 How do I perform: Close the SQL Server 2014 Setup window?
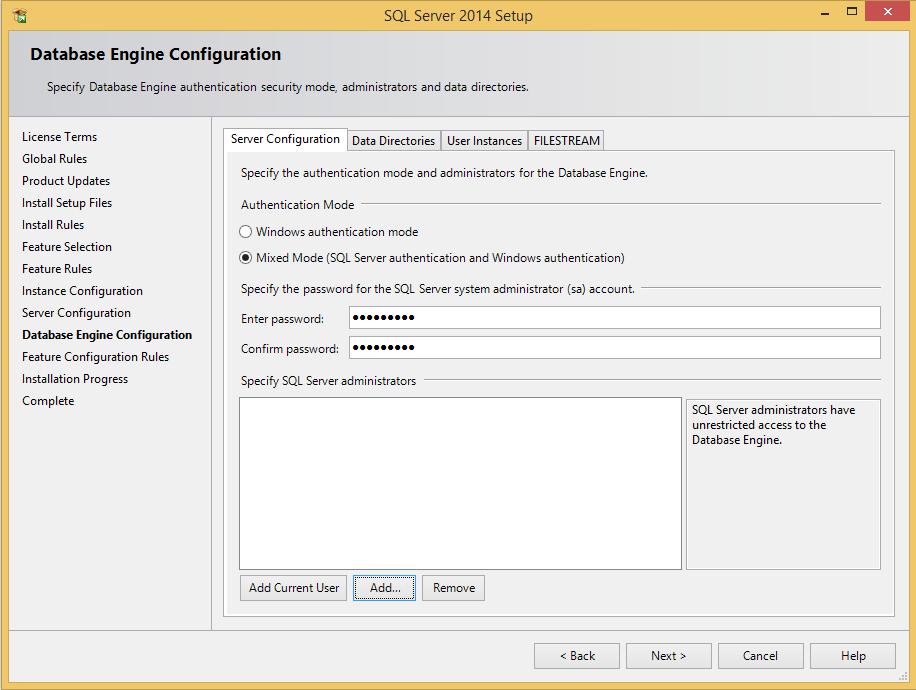(x=888, y=12)
